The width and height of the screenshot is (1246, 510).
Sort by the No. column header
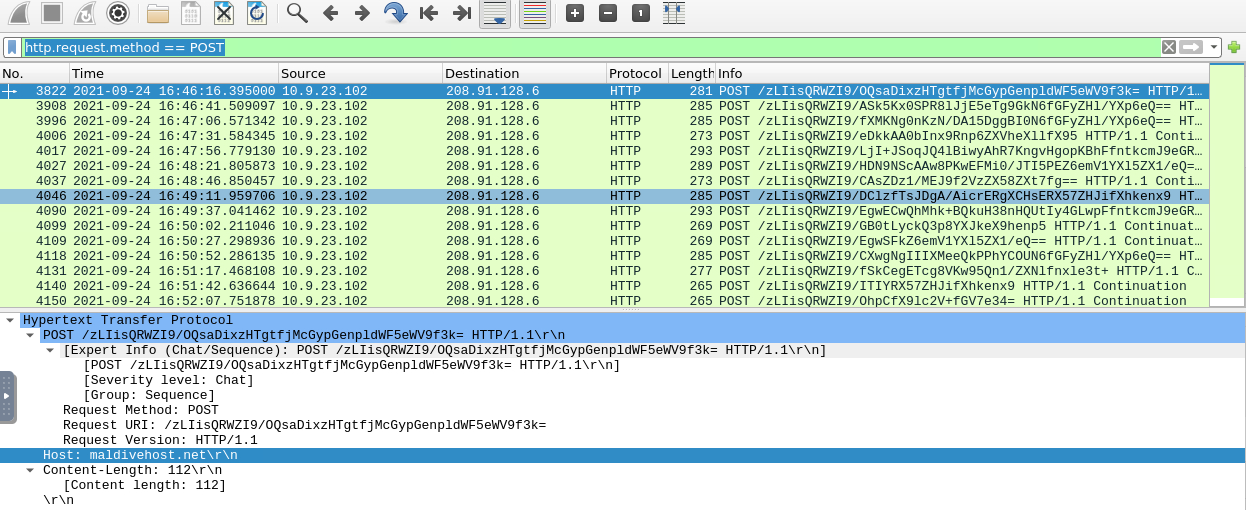coord(35,73)
